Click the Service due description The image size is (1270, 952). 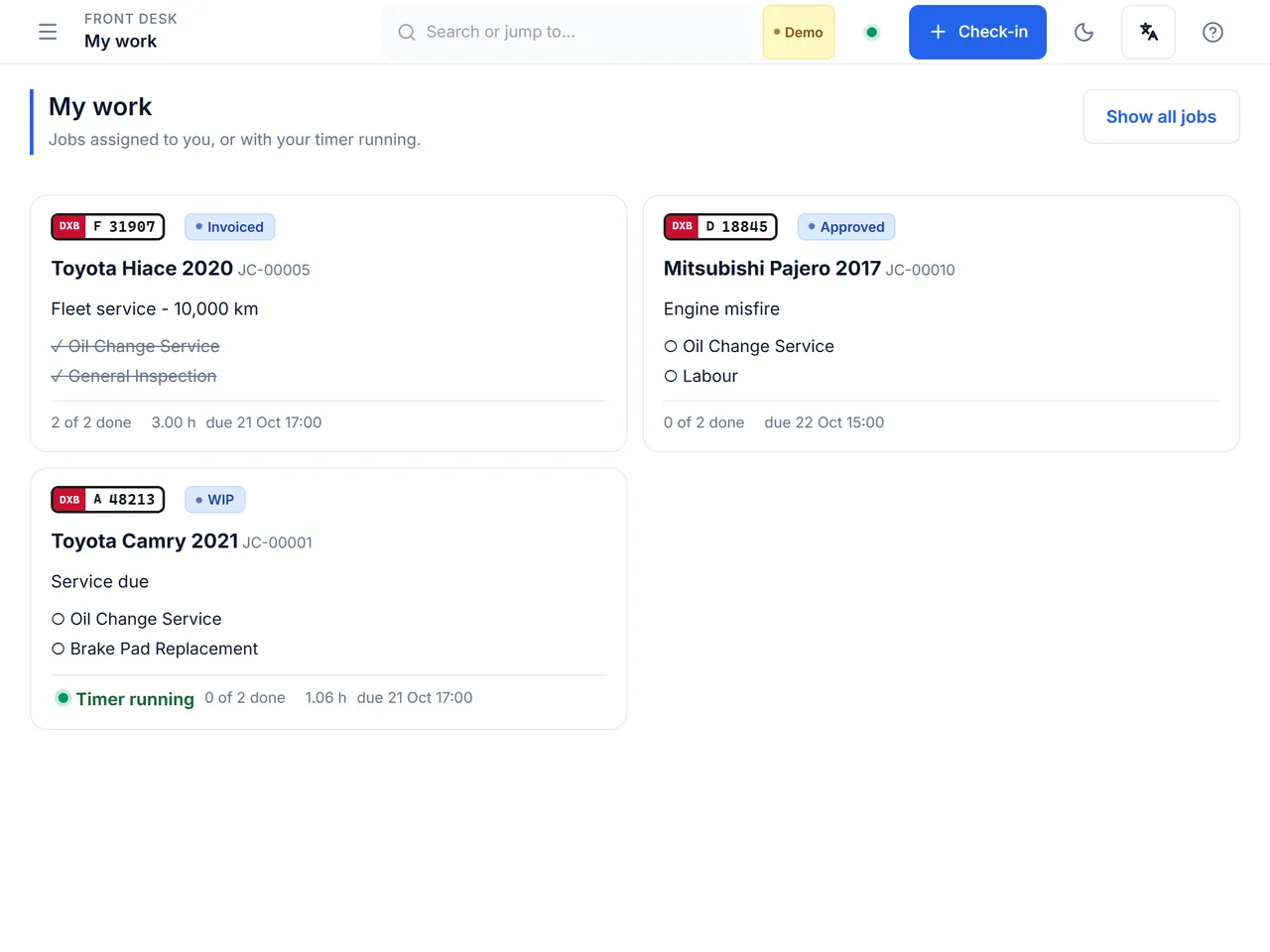point(100,582)
